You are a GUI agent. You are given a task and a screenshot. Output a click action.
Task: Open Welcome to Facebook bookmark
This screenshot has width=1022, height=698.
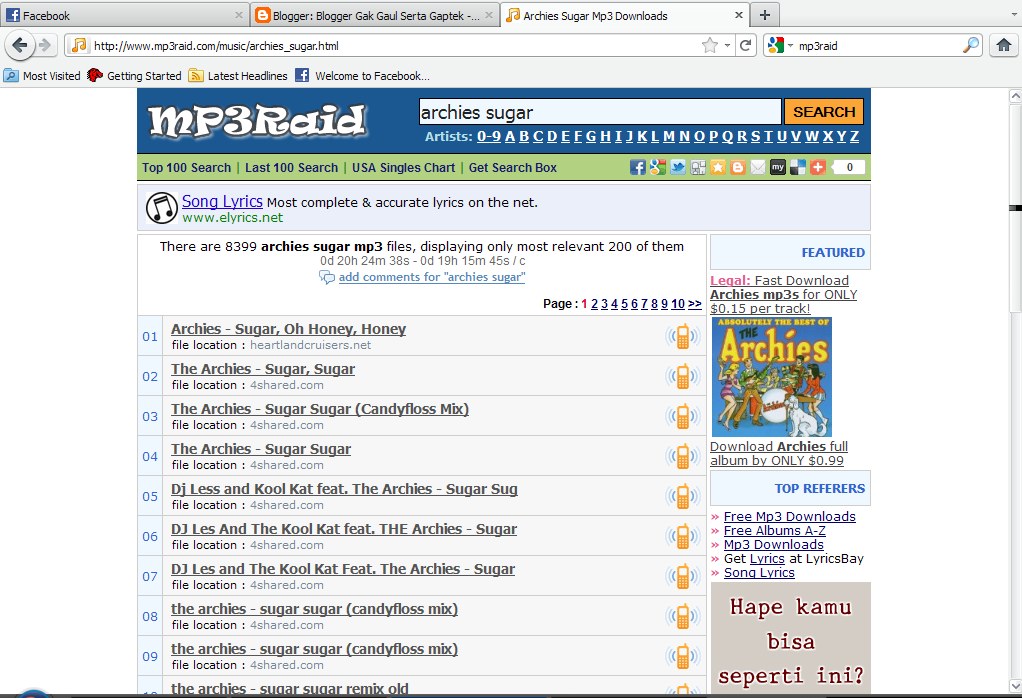[362, 76]
